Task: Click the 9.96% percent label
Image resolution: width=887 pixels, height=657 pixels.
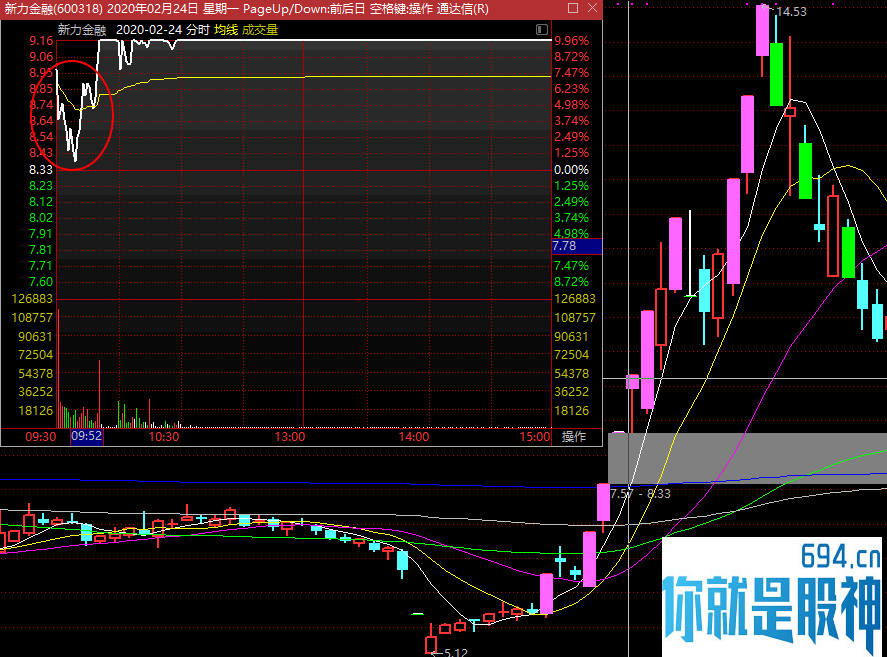Action: pos(571,41)
